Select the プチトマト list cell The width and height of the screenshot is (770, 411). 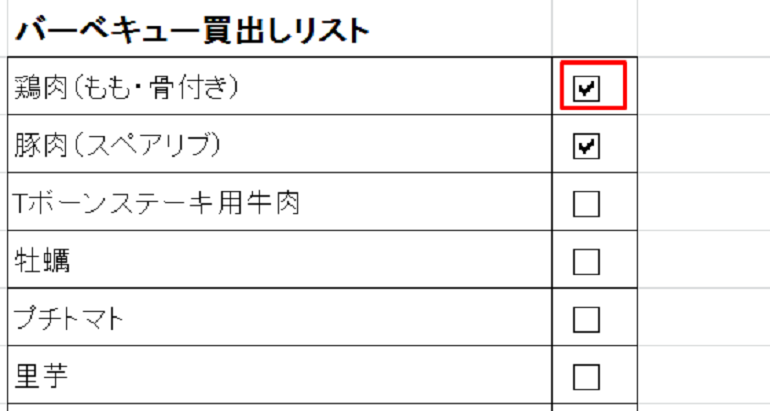280,320
